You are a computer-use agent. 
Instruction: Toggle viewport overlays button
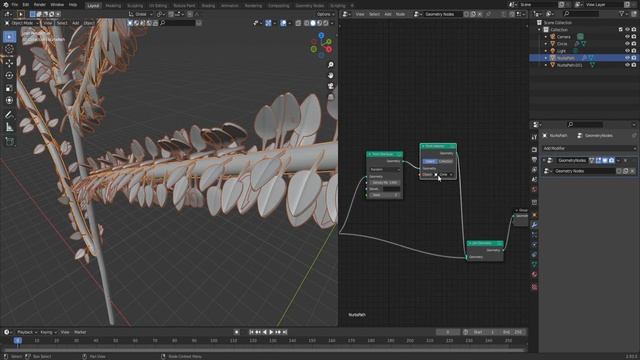(283, 23)
